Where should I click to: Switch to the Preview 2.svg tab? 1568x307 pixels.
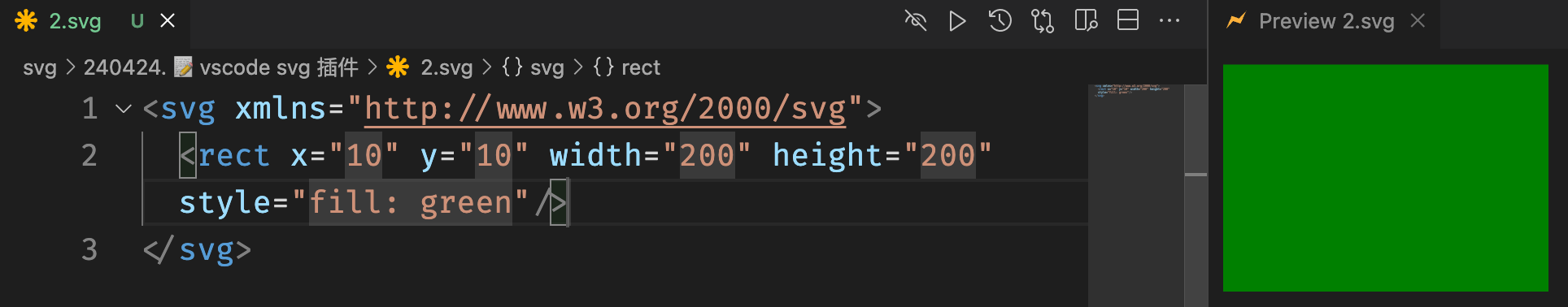click(x=1326, y=21)
